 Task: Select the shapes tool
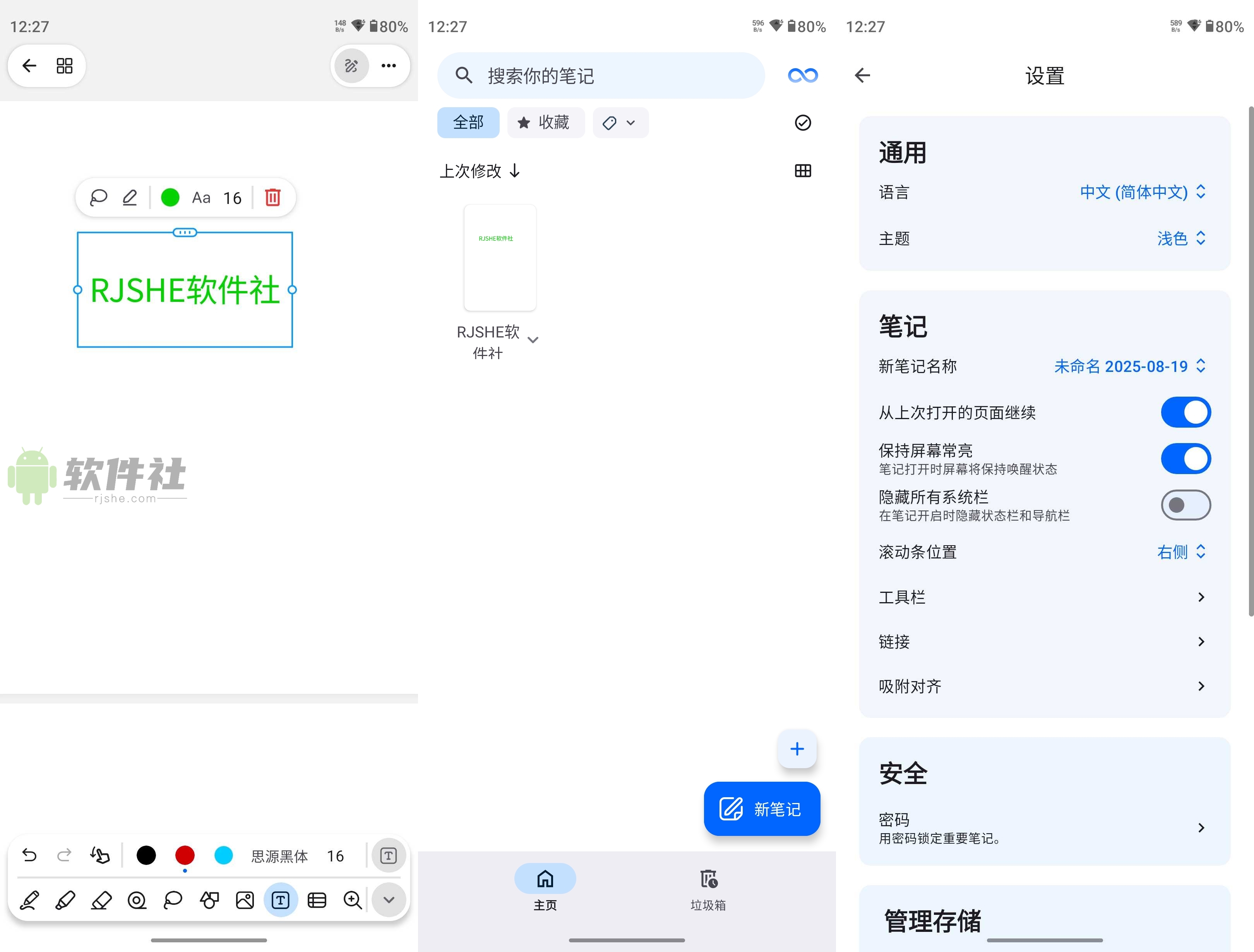click(209, 900)
